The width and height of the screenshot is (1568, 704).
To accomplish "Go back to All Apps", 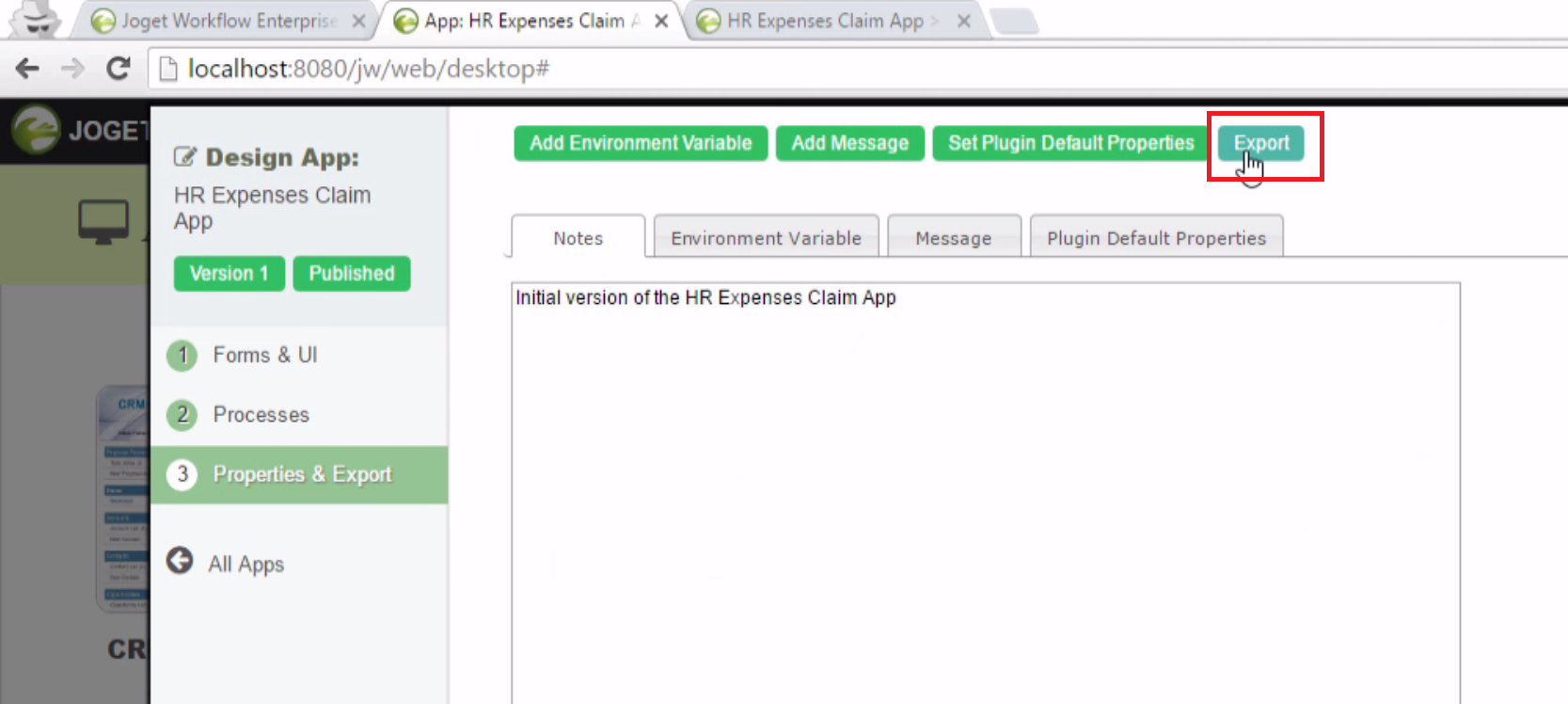I will [246, 564].
